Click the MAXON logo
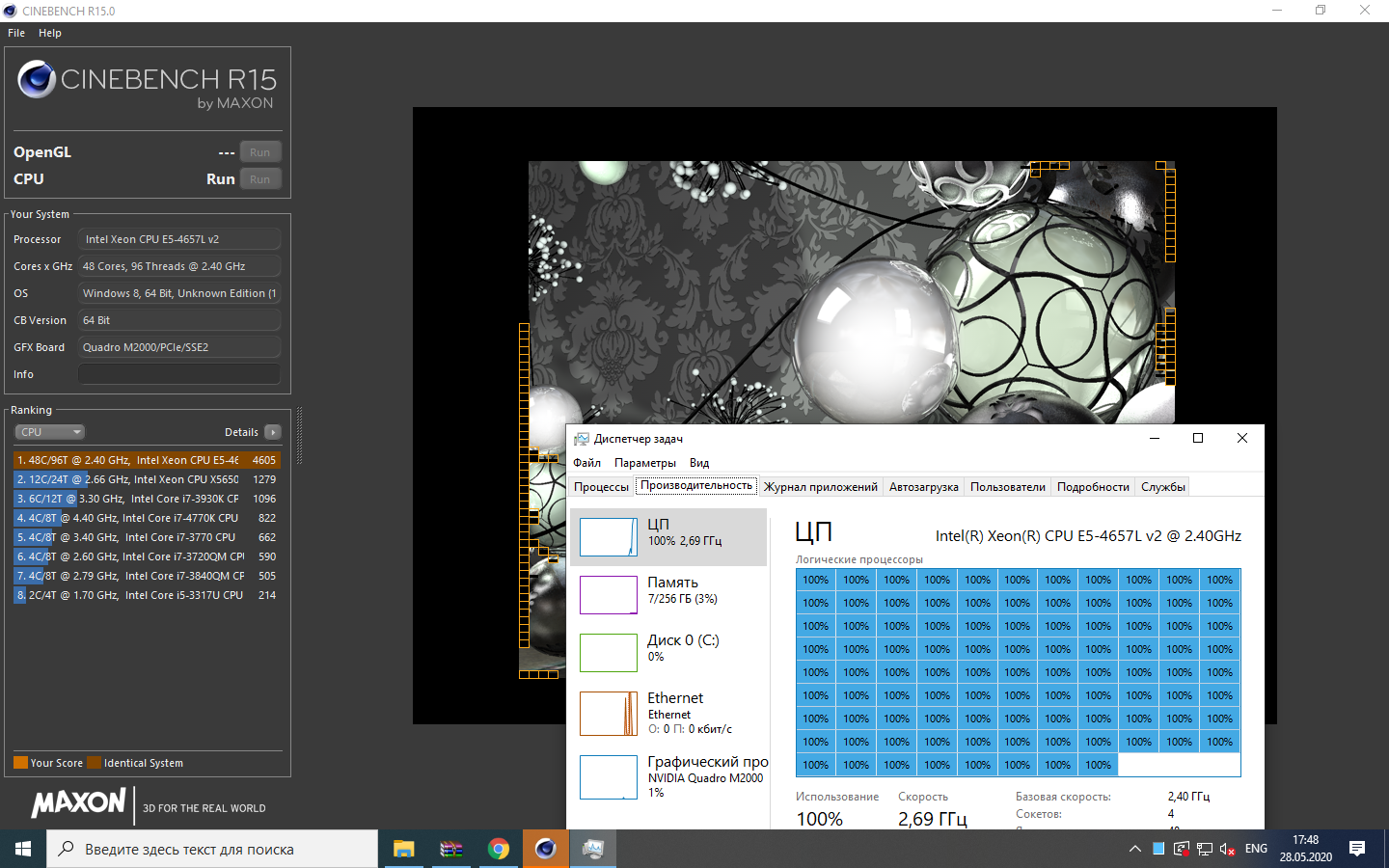 coord(79,802)
